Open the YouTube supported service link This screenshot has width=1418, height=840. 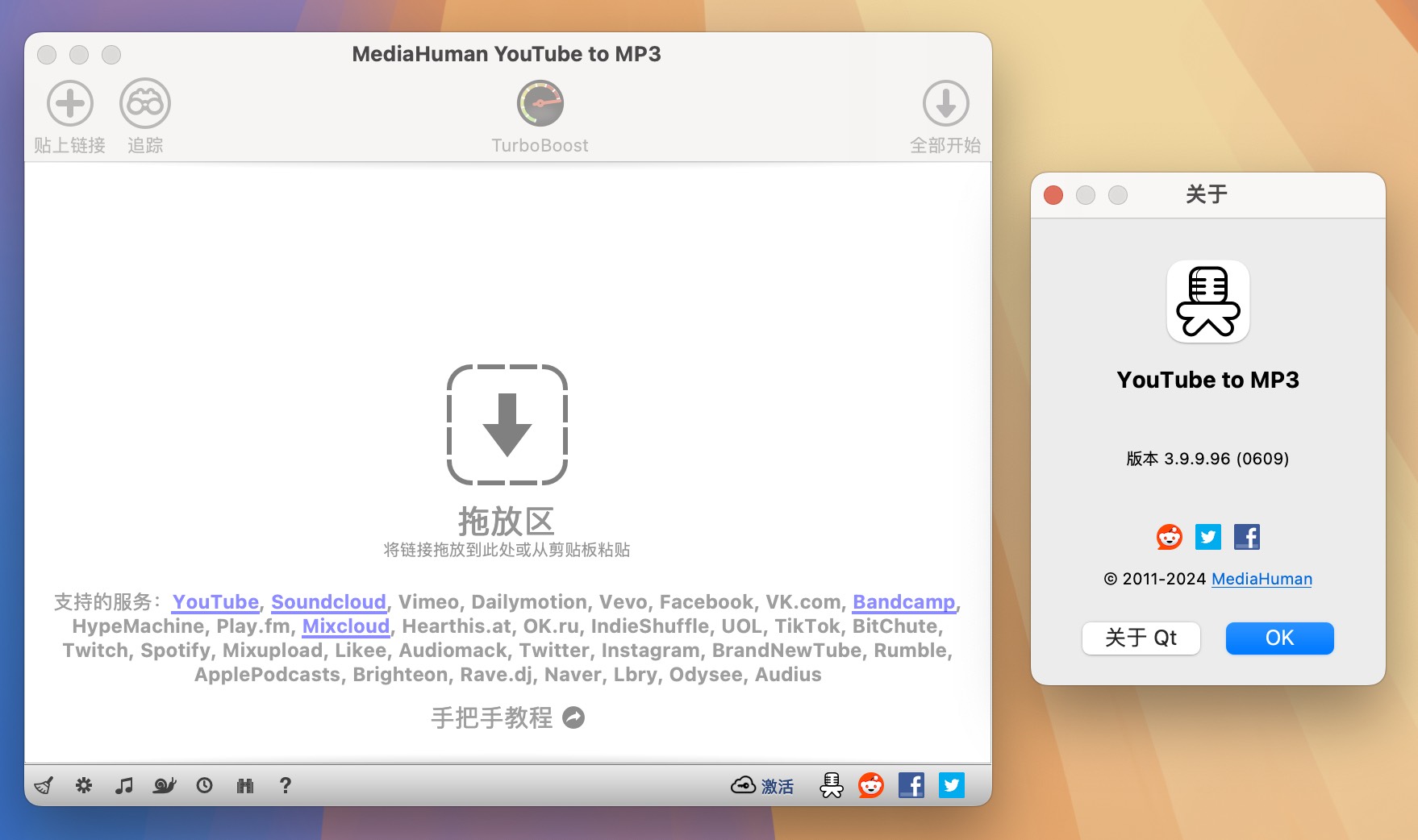coord(215,602)
